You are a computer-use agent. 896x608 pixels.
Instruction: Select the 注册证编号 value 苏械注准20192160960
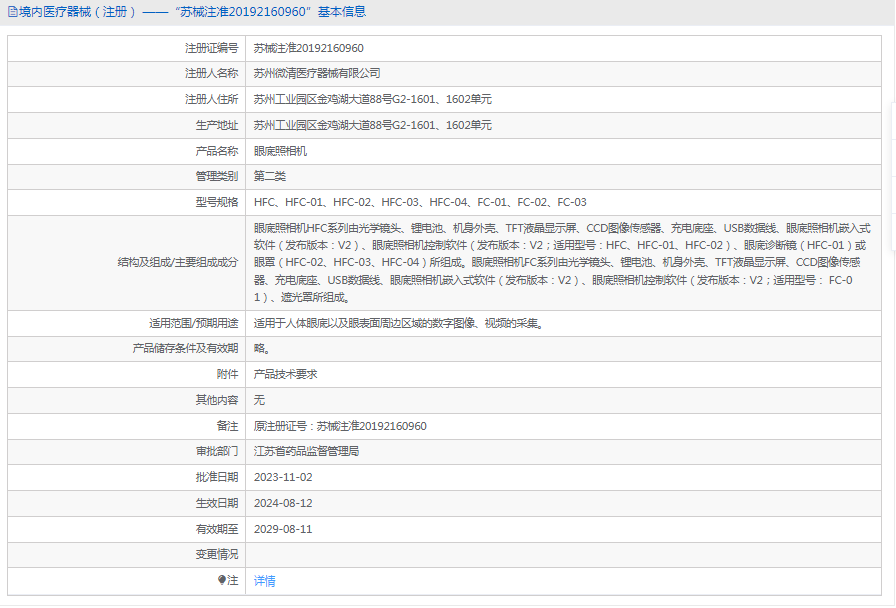coord(309,49)
